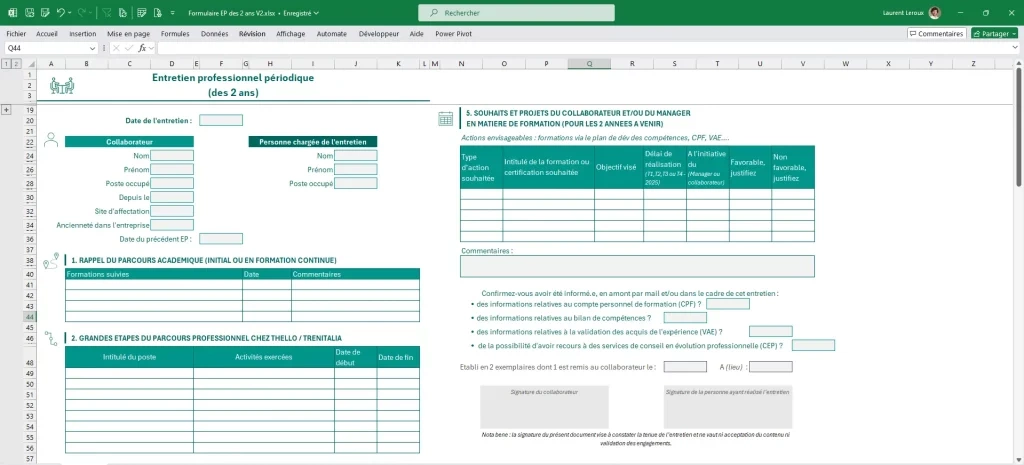Open the Automate tab
This screenshot has width=1024, height=465.
click(332, 33)
